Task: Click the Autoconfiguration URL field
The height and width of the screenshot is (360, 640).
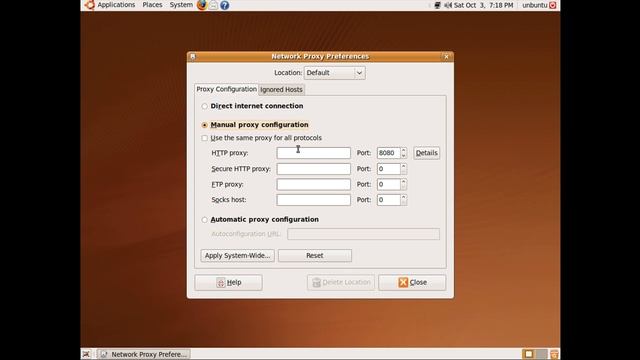Action: click(363, 234)
